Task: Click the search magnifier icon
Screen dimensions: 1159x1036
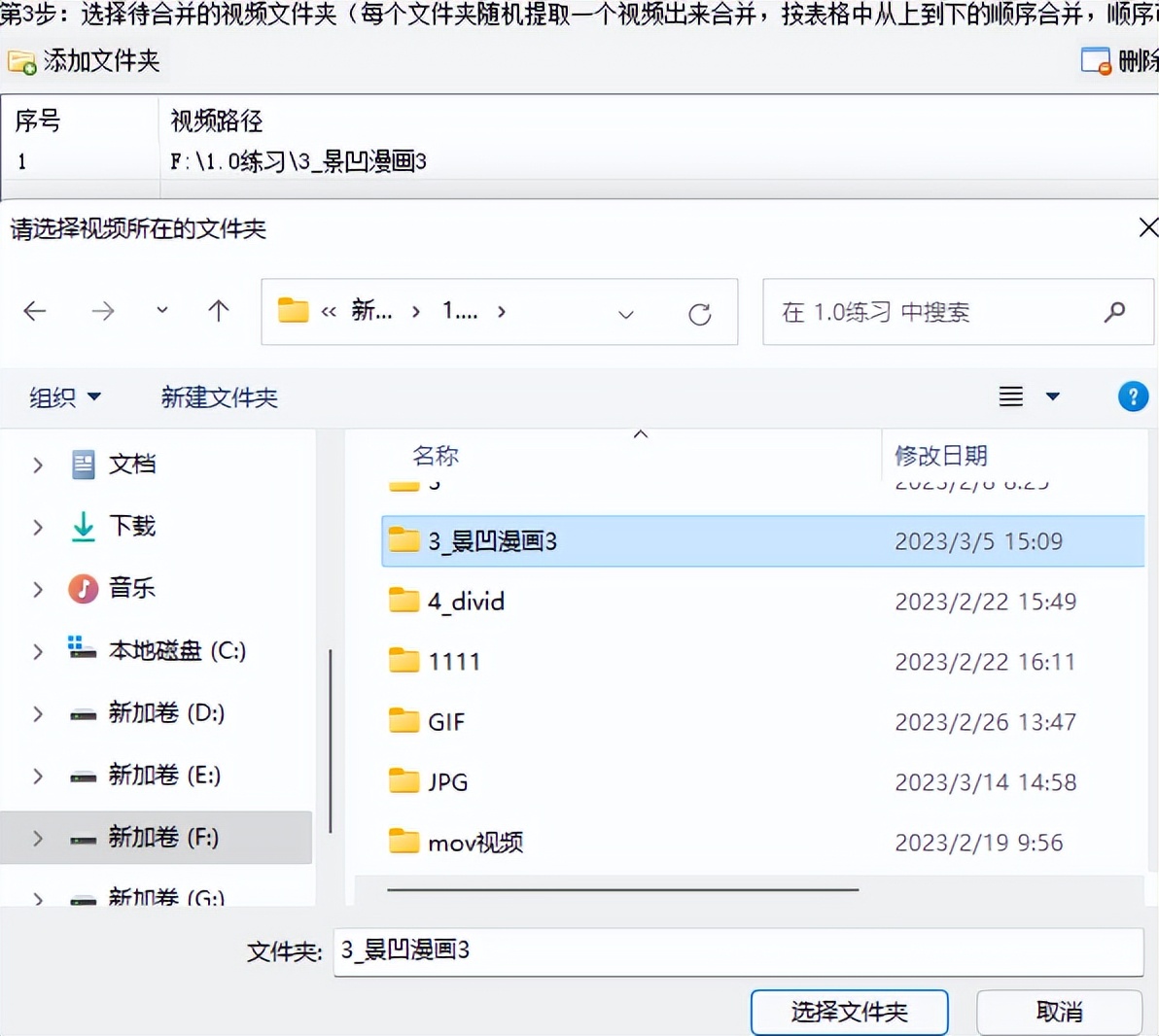Action: [1114, 313]
